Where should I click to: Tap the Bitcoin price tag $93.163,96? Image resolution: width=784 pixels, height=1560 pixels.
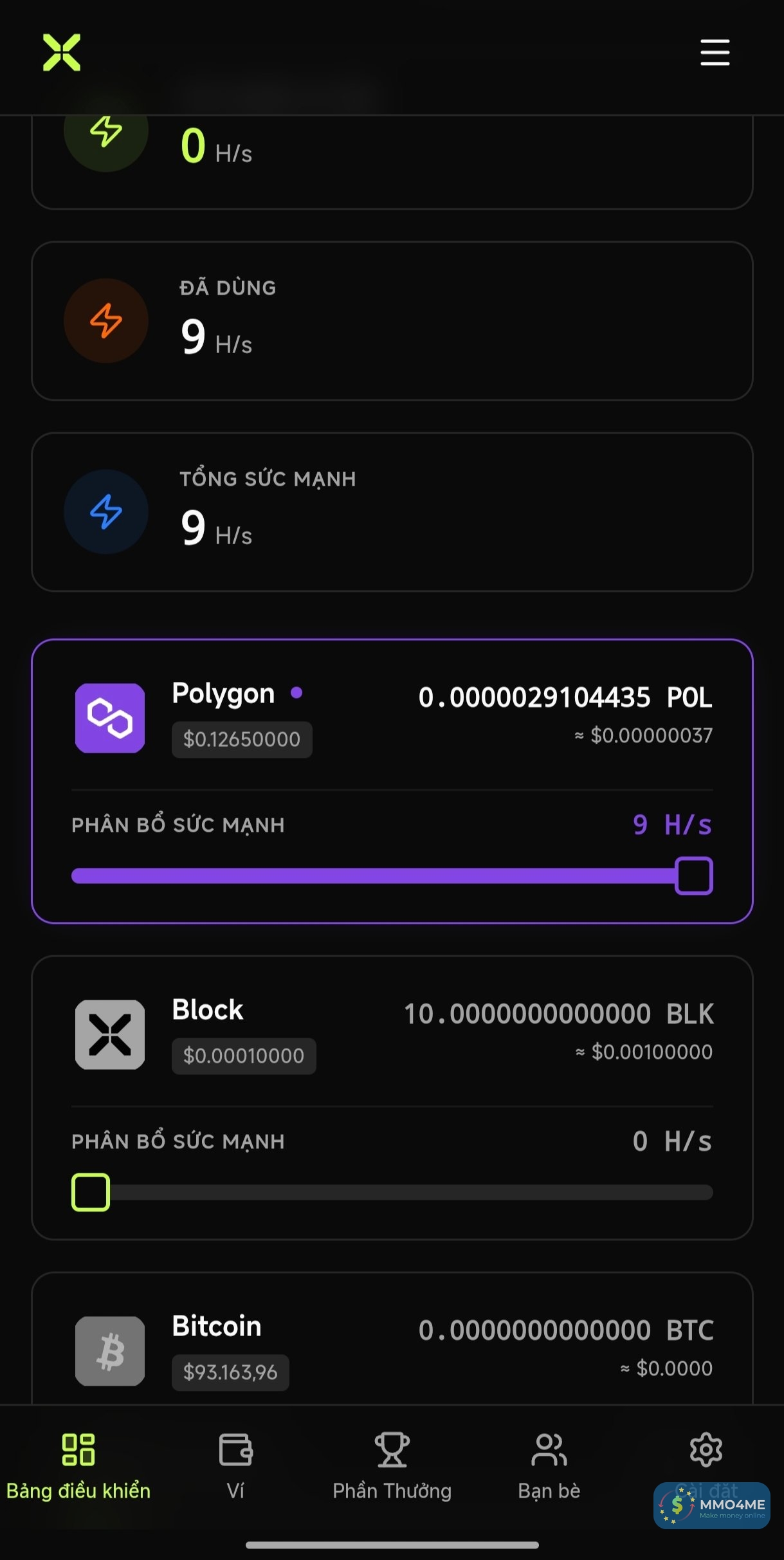pyautogui.click(x=230, y=1372)
